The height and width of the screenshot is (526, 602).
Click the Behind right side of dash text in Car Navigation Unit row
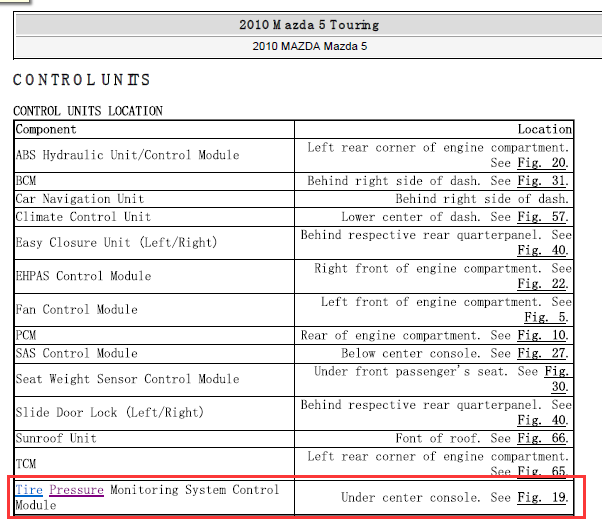[x=481, y=199]
